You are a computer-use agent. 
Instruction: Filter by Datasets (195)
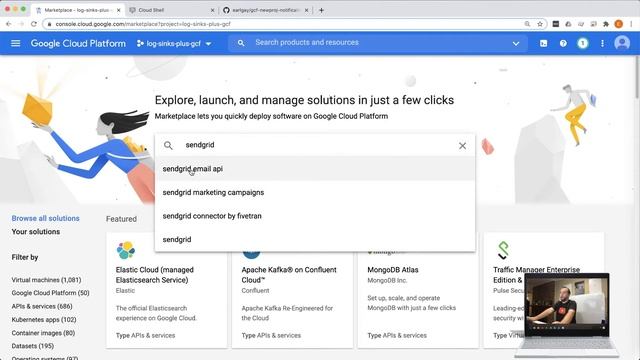click(33, 346)
